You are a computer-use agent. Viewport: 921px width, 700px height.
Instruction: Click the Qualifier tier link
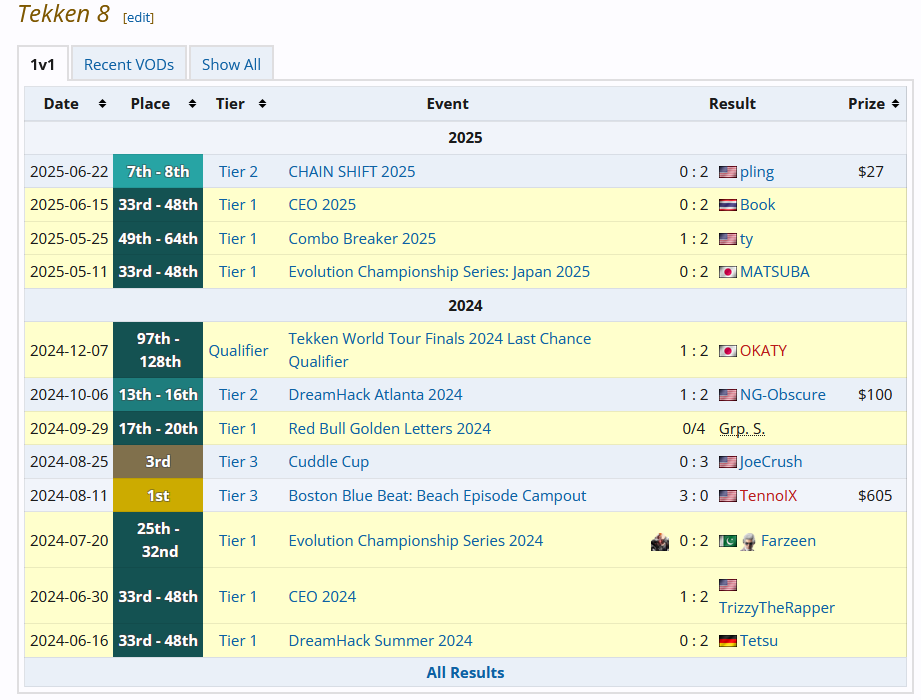[x=238, y=351]
